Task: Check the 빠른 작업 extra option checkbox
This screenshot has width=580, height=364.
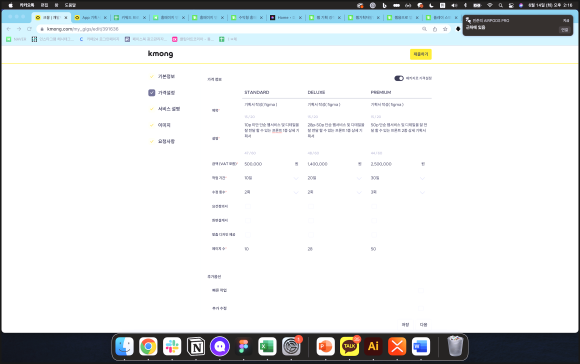Action: point(421,290)
